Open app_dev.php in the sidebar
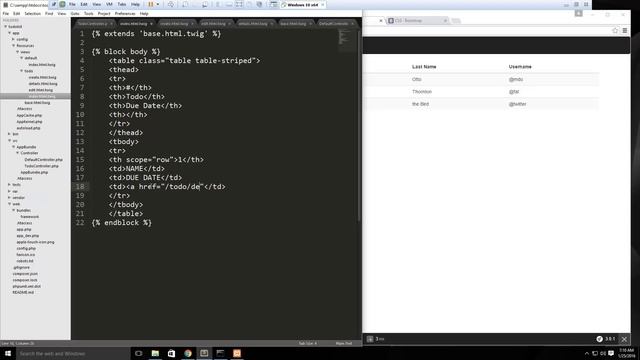 point(27,236)
